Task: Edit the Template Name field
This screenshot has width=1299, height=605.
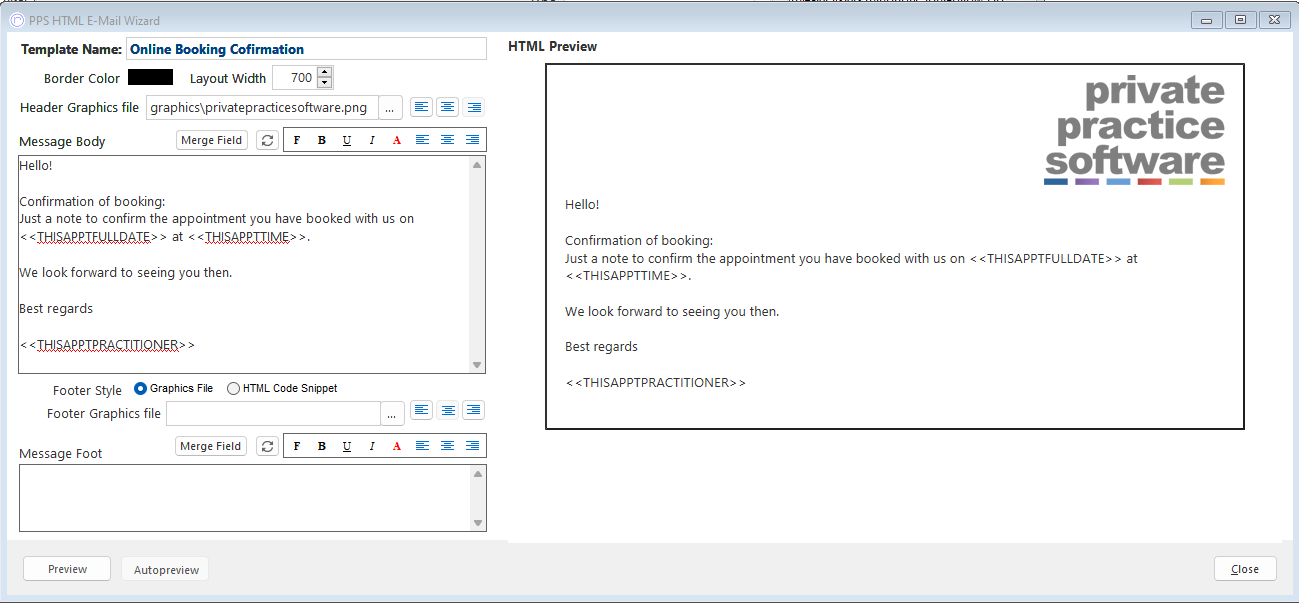Action: point(306,49)
